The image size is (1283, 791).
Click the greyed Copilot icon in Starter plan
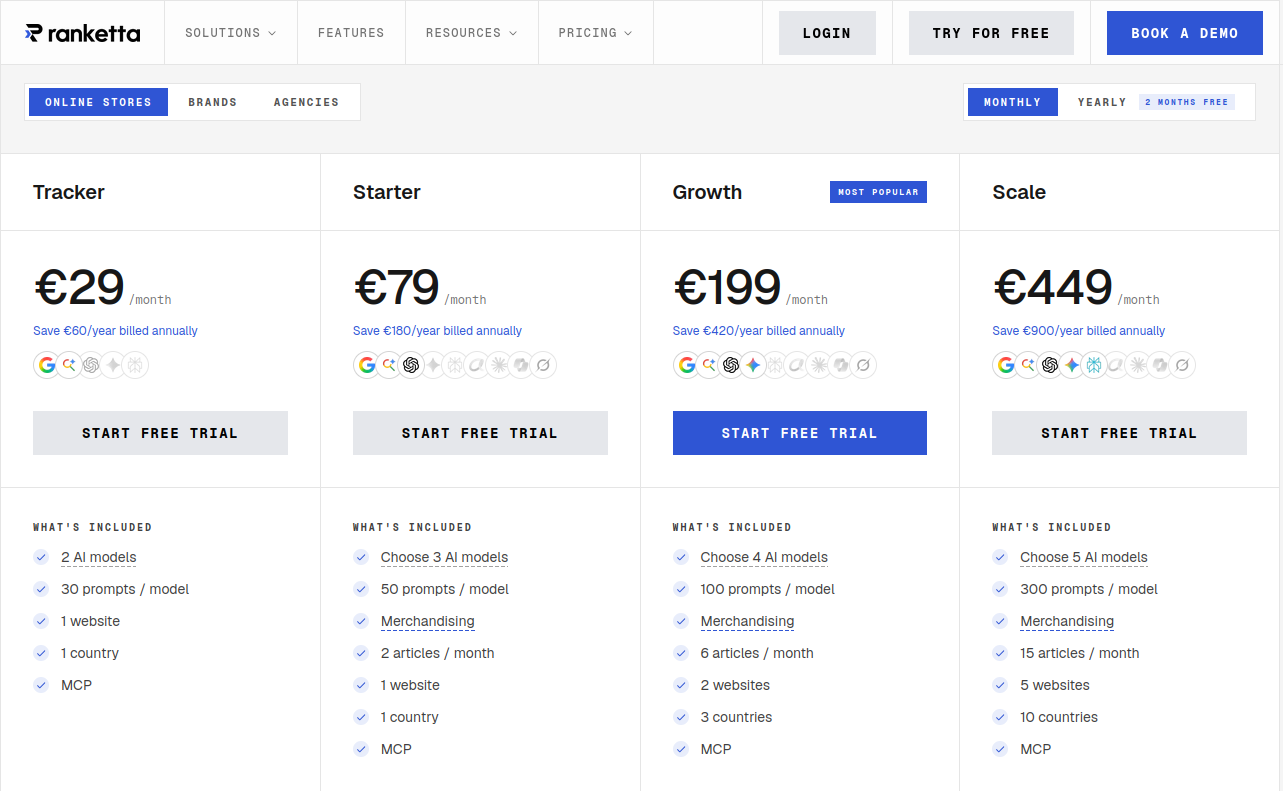521,365
